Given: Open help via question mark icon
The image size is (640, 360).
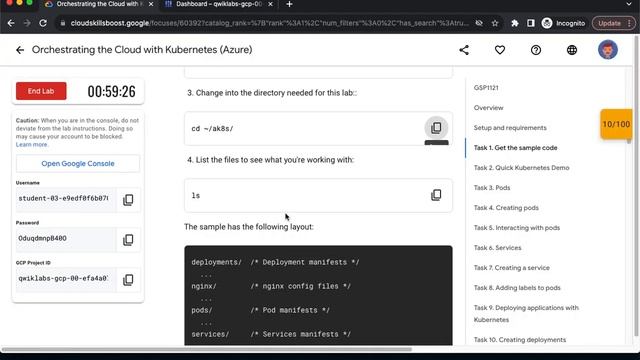Looking at the screenshot, I should [536, 50].
